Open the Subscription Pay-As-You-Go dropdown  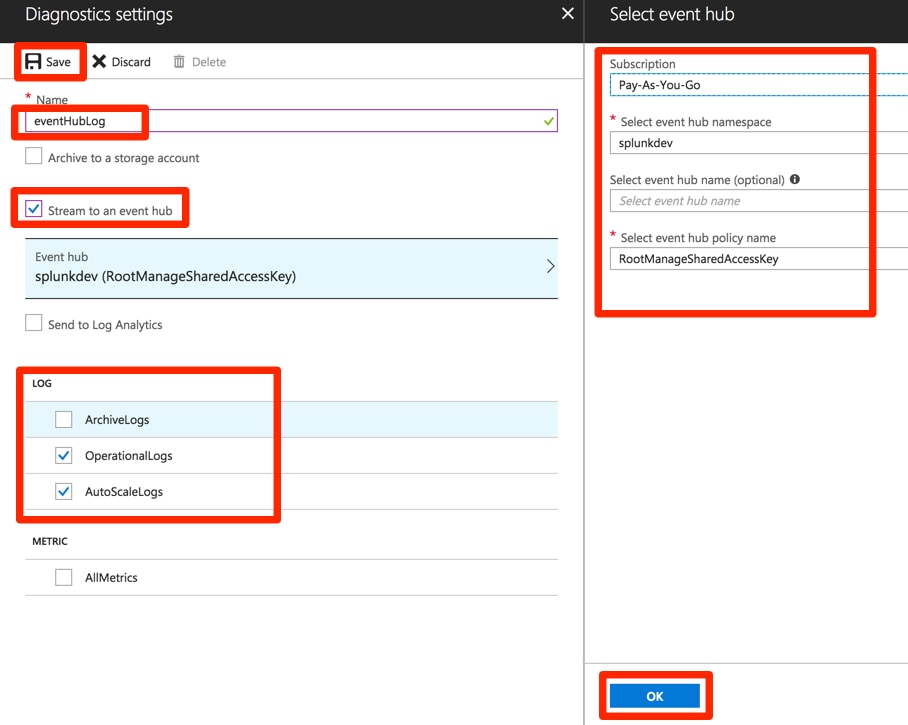tap(759, 85)
